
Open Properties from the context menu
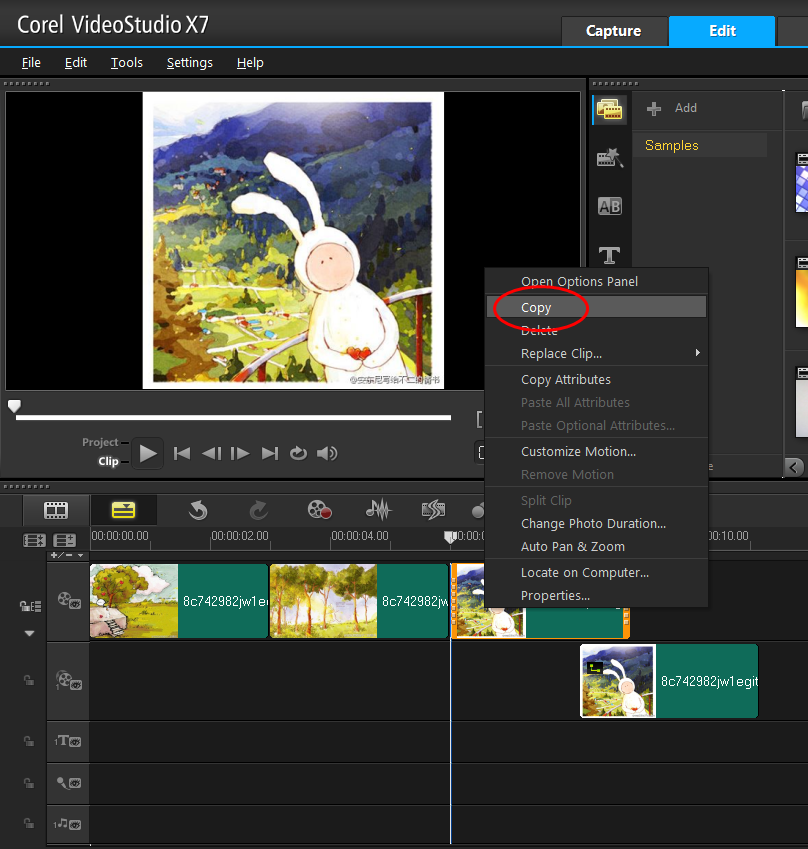[x=596, y=596]
